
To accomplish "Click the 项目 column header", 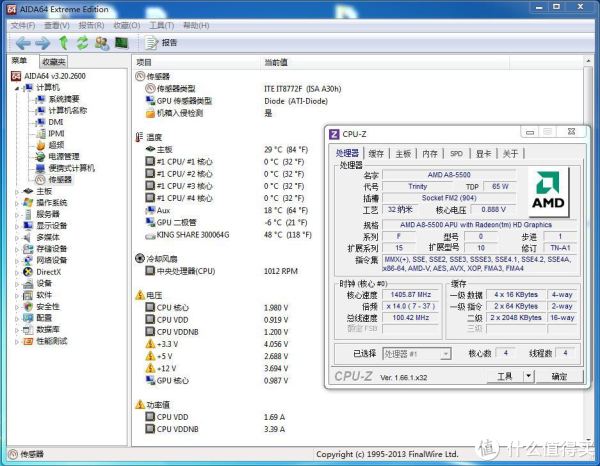I will point(197,62).
